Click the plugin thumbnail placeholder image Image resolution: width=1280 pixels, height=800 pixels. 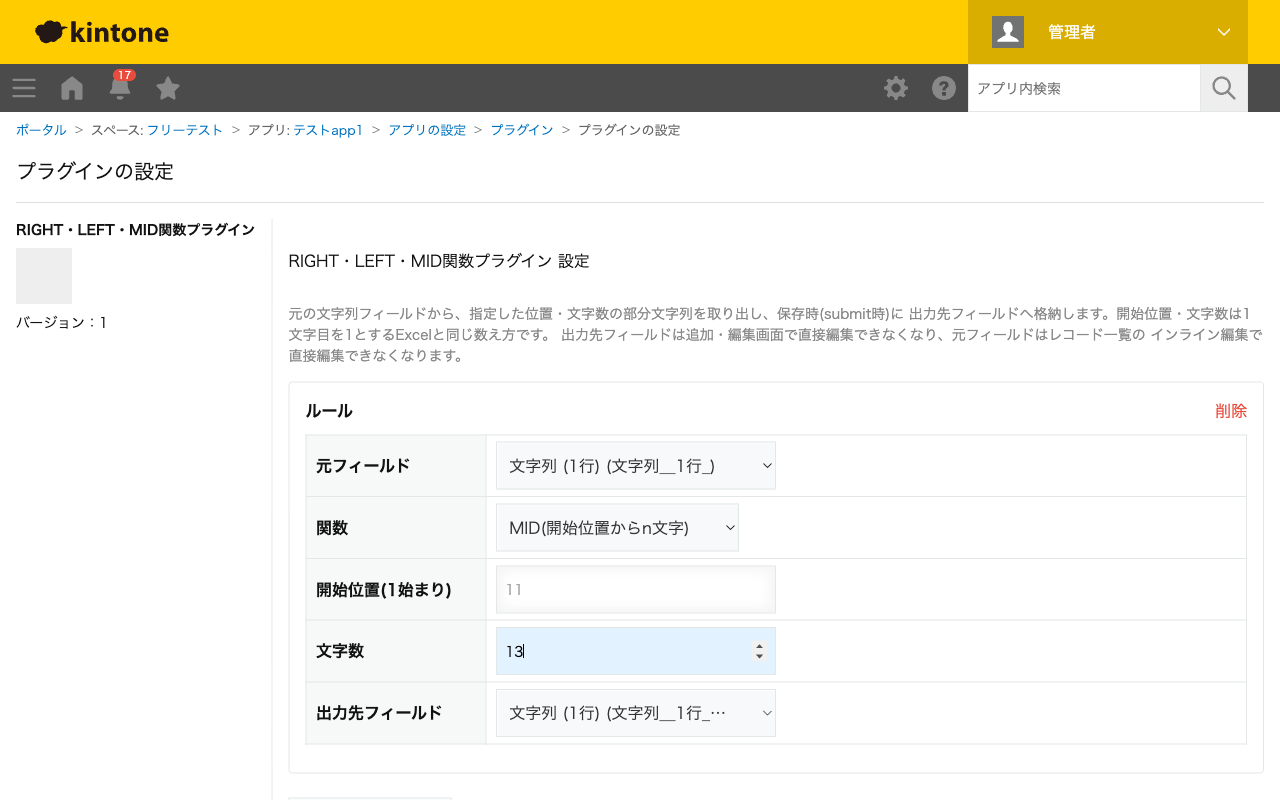(x=44, y=276)
